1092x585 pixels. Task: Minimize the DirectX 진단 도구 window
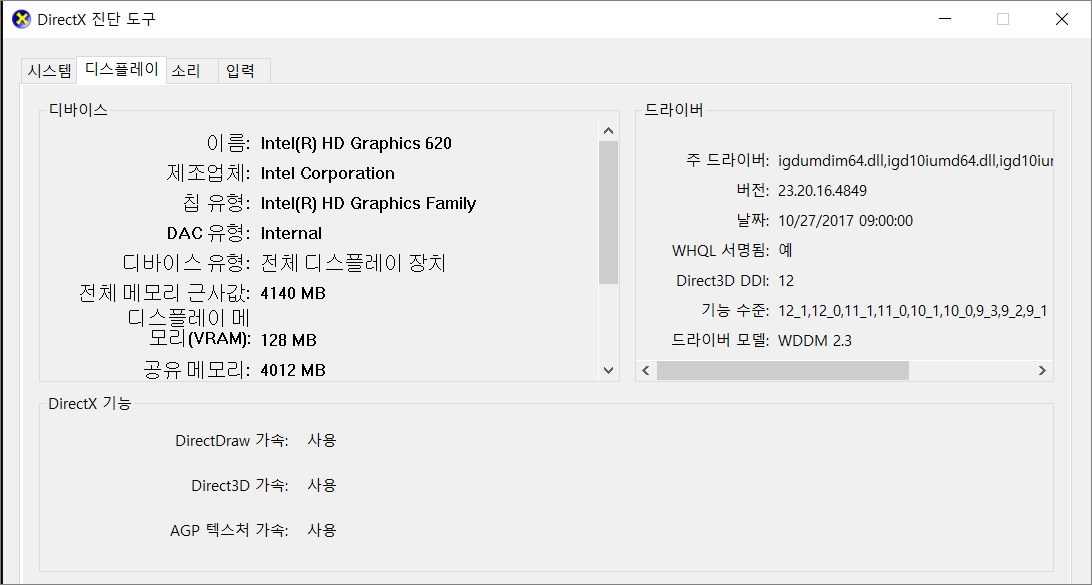point(944,20)
